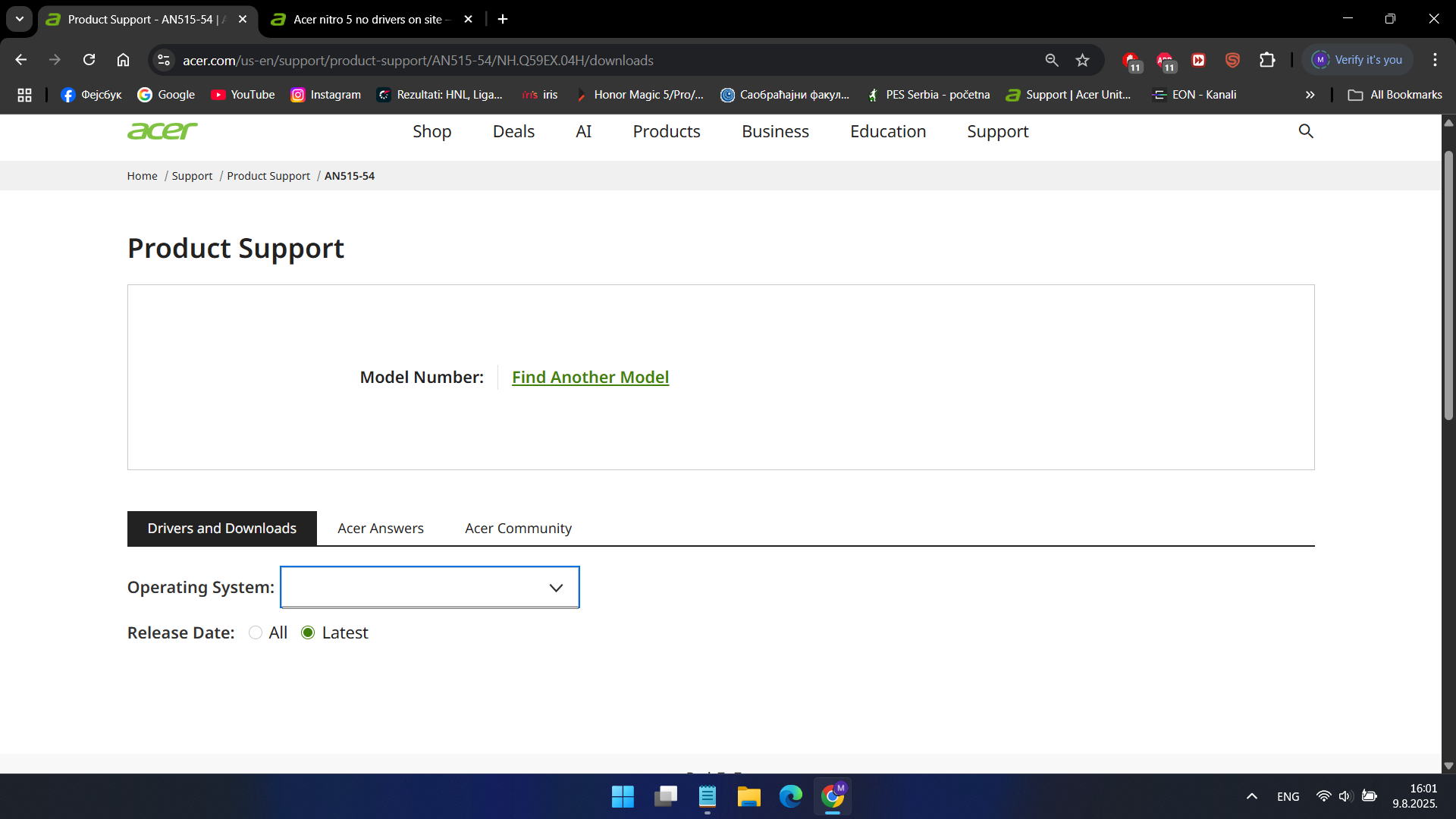Open Honor Magic 5/Pro bookmark
Screen dimensions: 1456x819
[639, 95]
